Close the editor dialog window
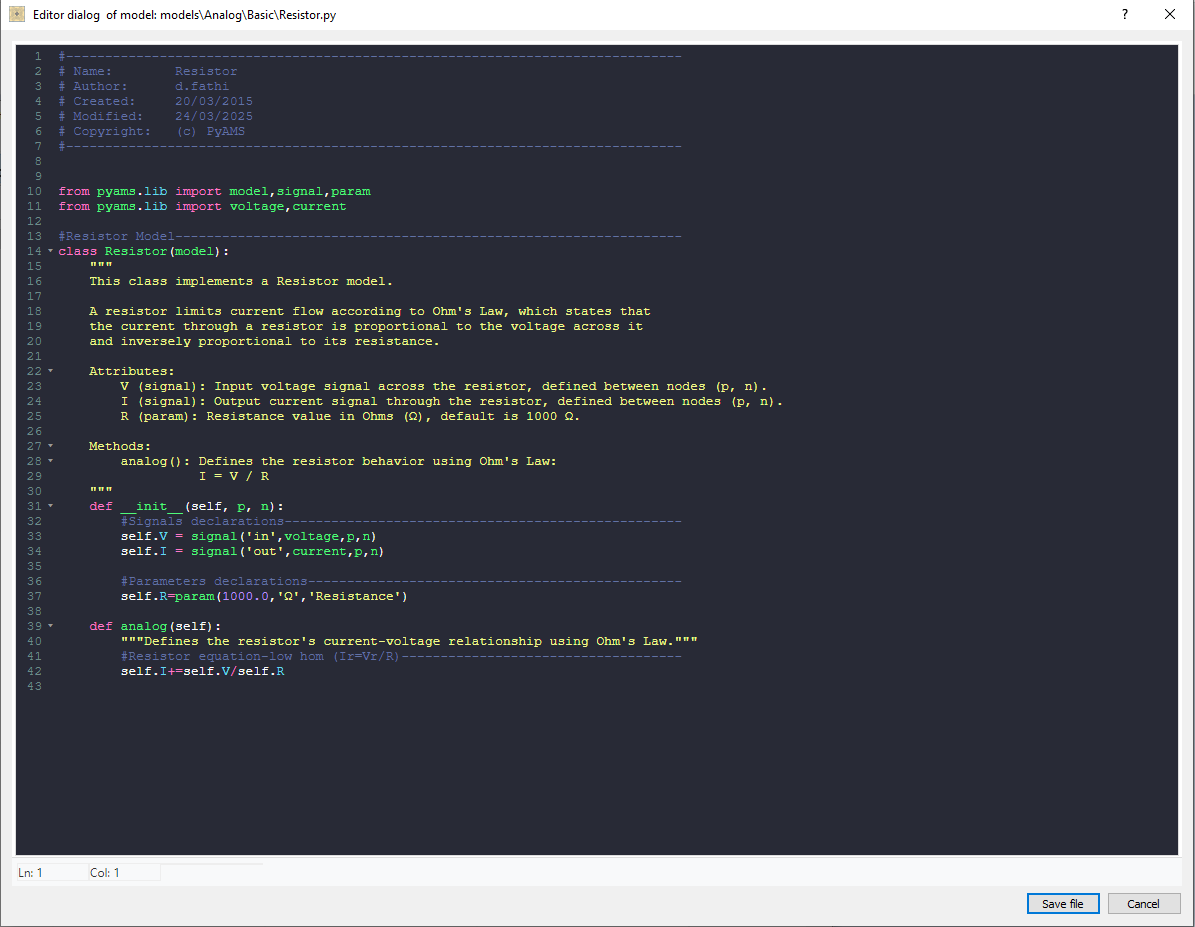This screenshot has width=1195, height=927. pos(1170,15)
